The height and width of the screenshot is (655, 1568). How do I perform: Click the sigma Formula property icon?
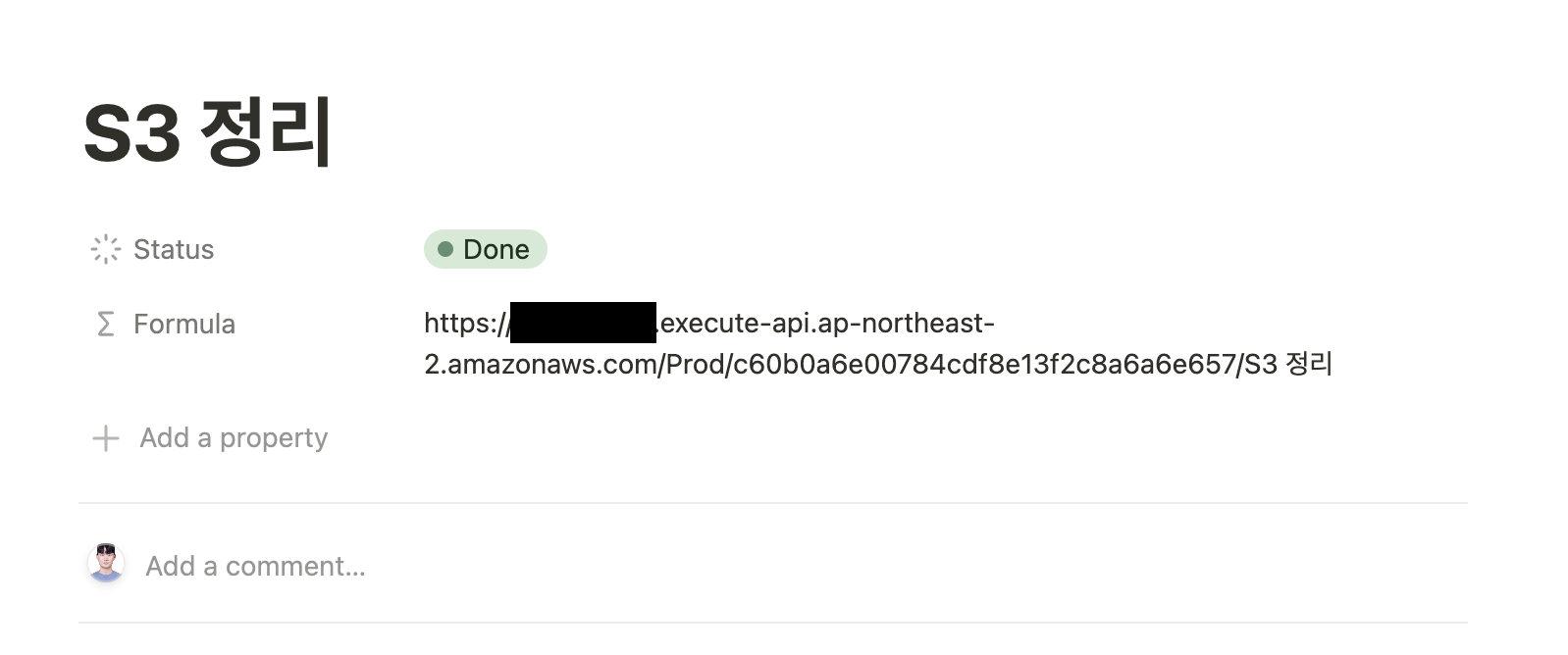click(105, 324)
